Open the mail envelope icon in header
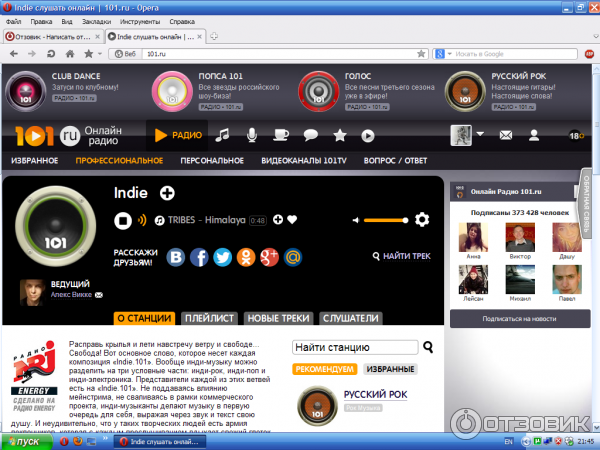Image resolution: width=600 pixels, height=450 pixels. [505, 135]
